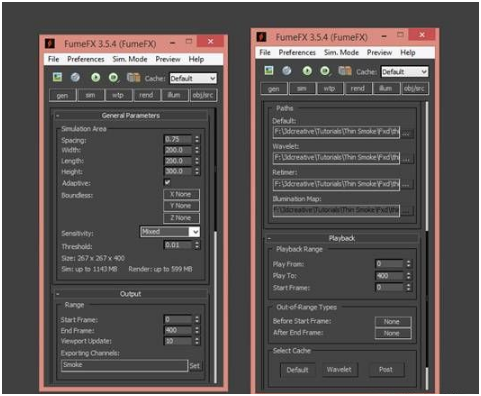
Task: Click the Viewport Update spinner arrows
Action: point(197,341)
